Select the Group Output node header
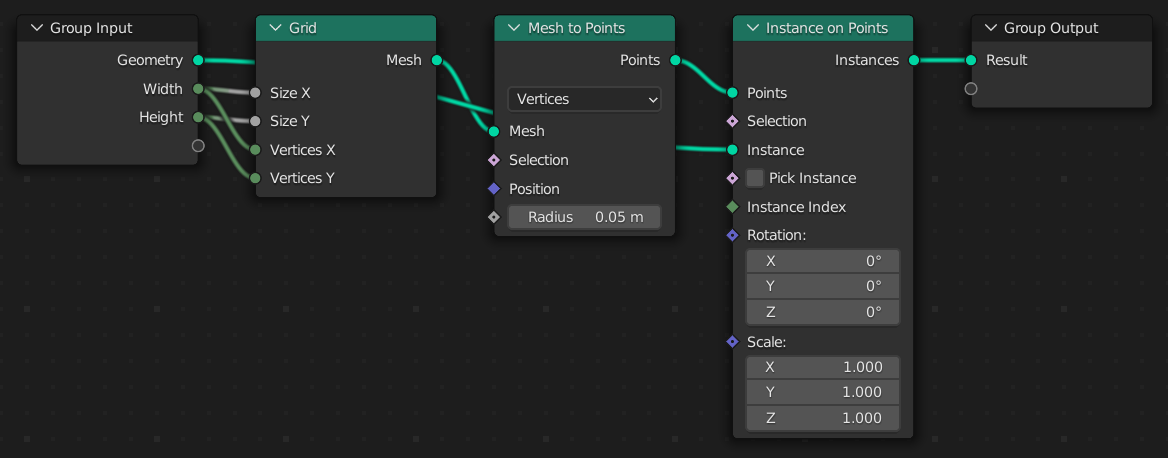This screenshot has height=458, width=1168. (1060, 28)
